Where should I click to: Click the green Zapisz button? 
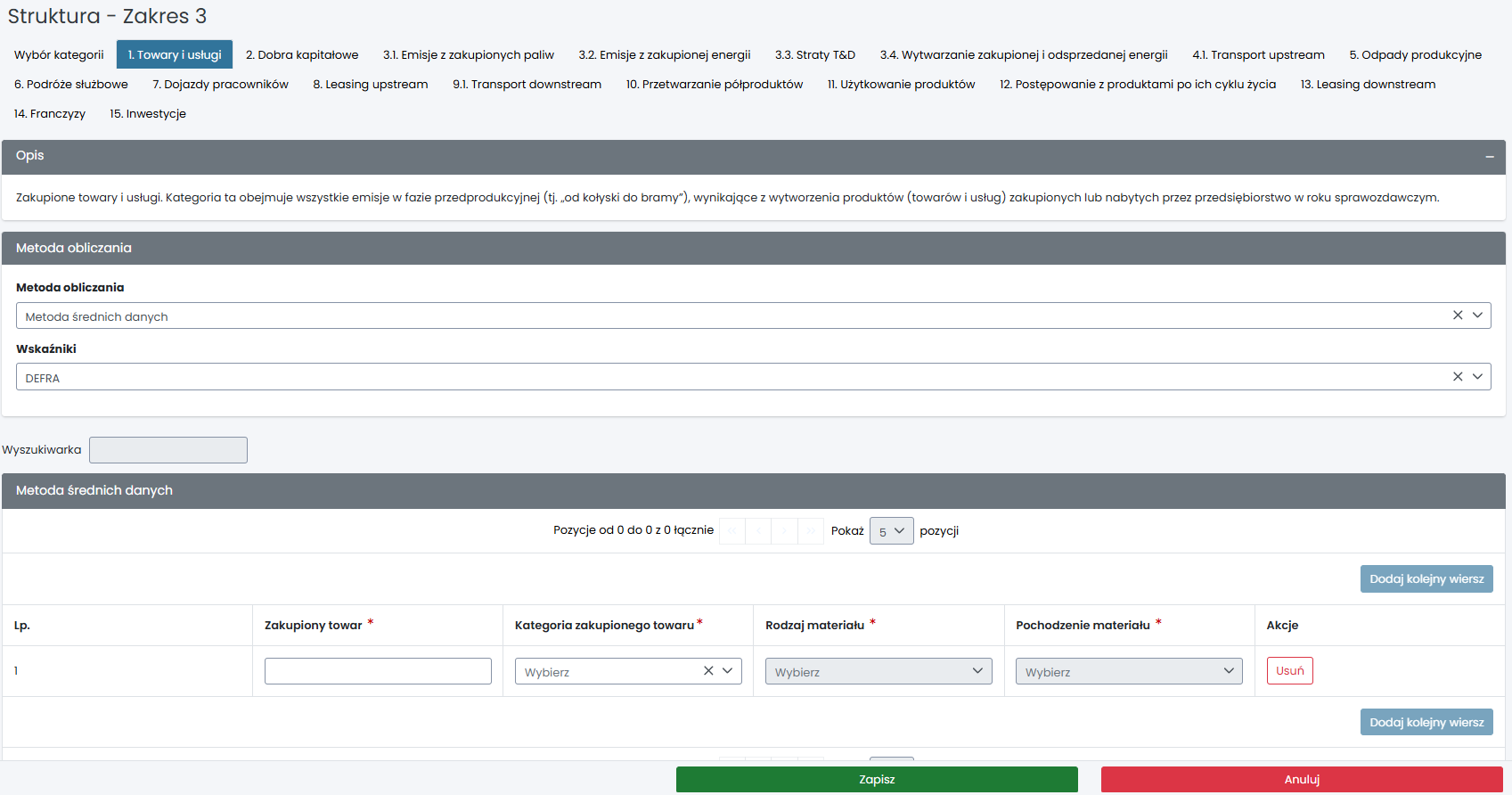pyautogui.click(x=877, y=779)
